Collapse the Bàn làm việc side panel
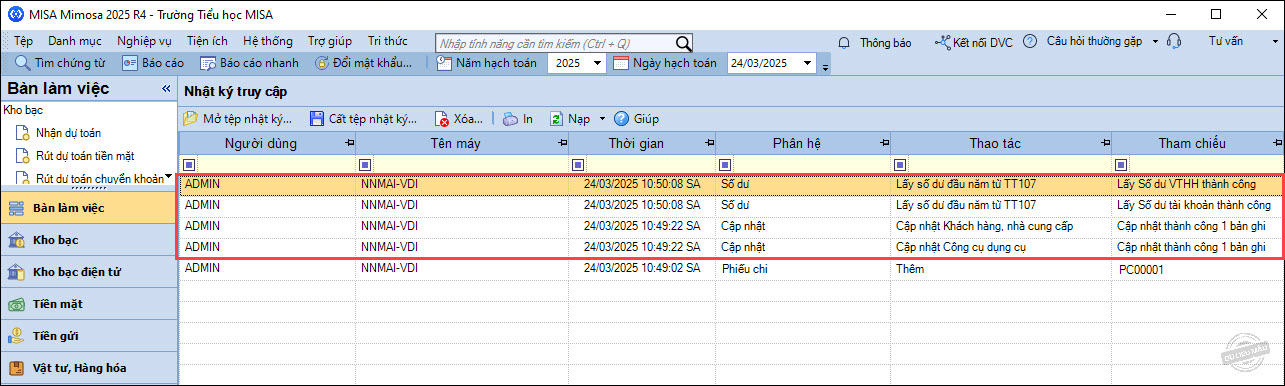 point(166,89)
